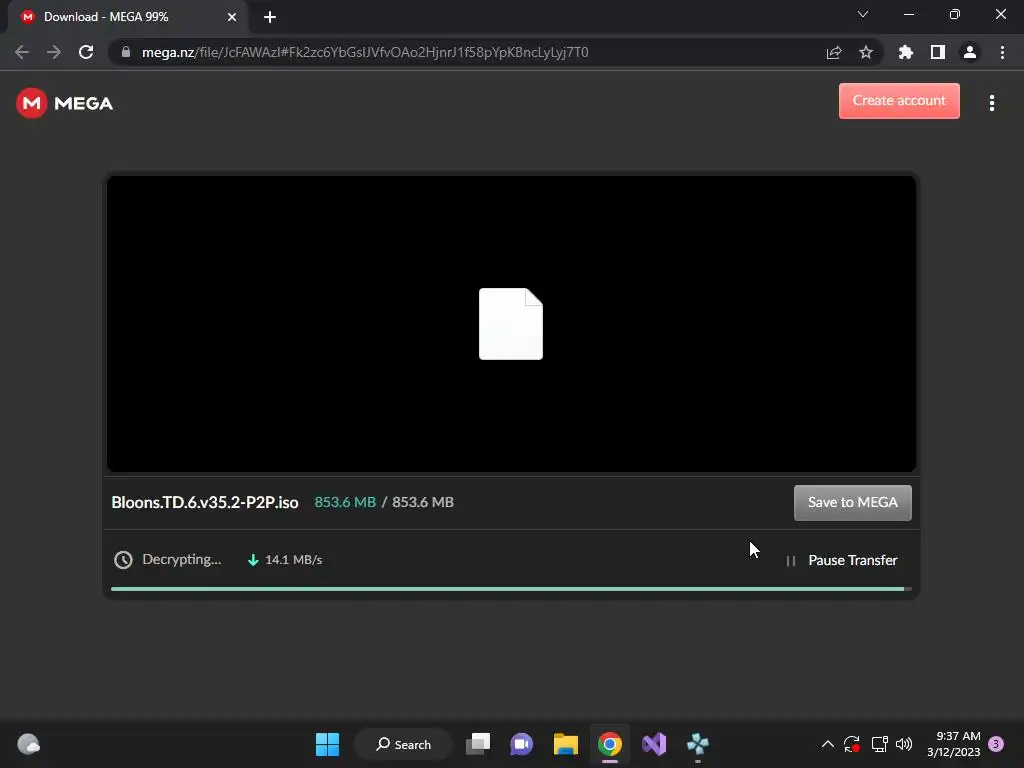Bookmark the page with the star icon
Screen dimensions: 1024x768
pos(866,52)
